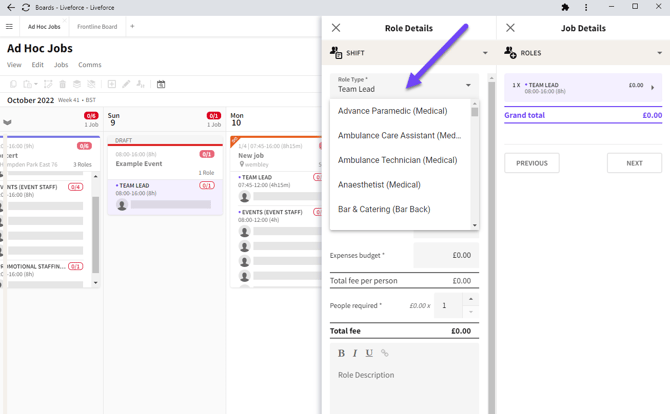Click the unpublish crossed layers icon
Screen dimensions: 670x414
tap(91, 84)
